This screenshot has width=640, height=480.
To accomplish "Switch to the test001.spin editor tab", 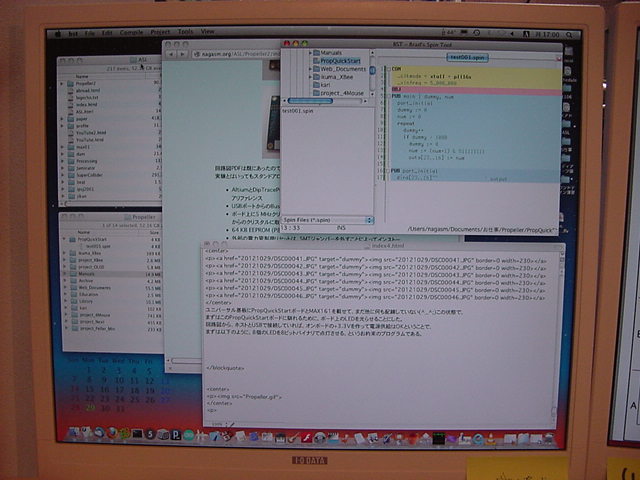I will tap(467, 58).
